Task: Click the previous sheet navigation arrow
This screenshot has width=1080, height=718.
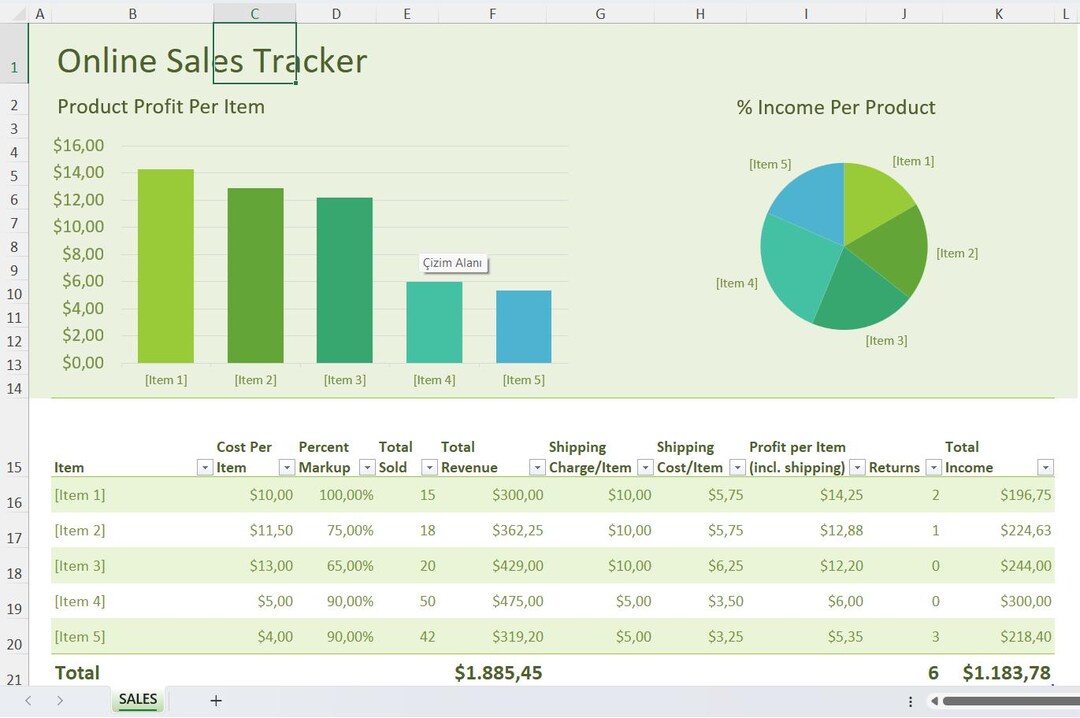Action: (28, 701)
